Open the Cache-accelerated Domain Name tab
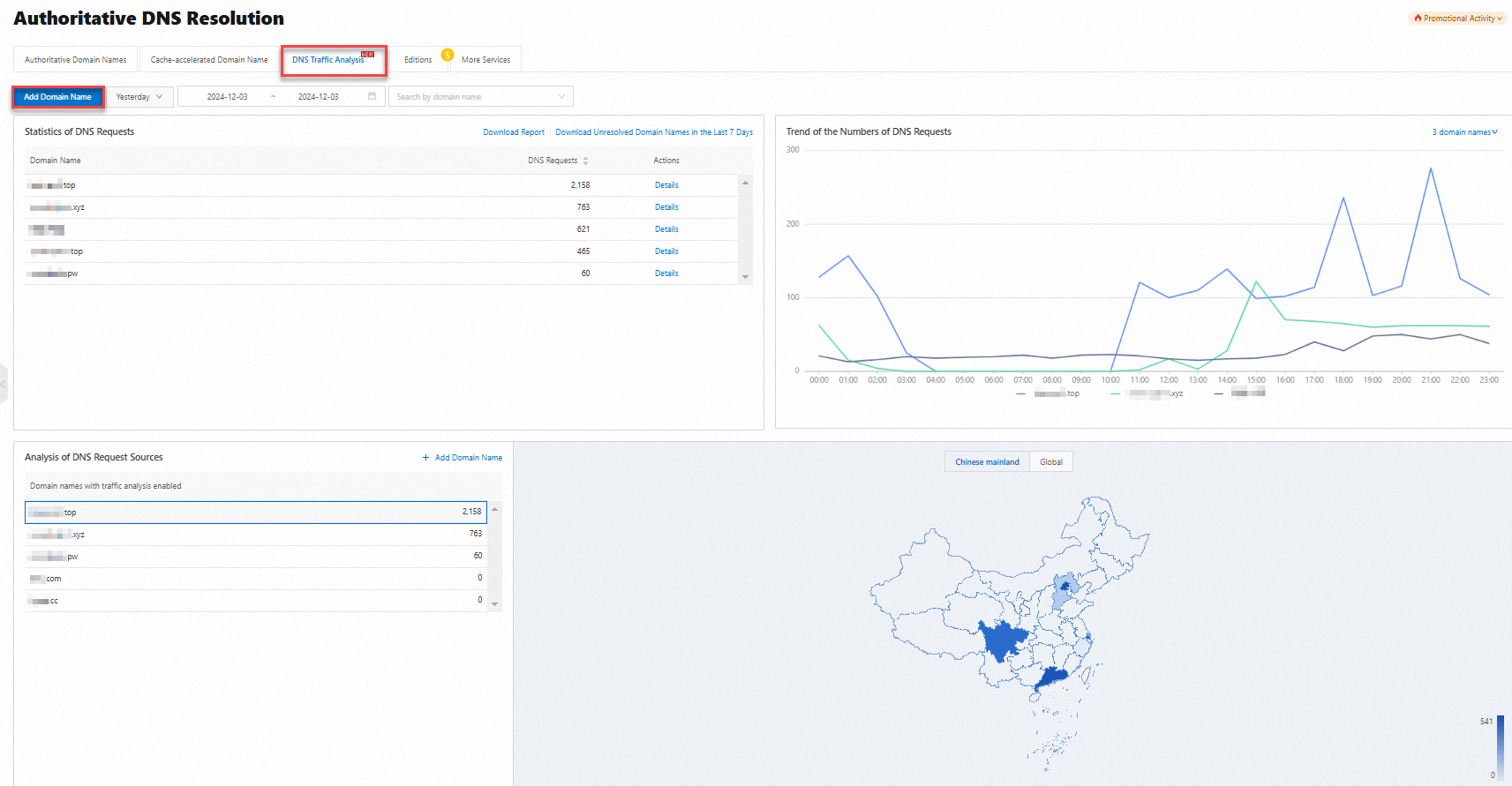 (x=209, y=60)
